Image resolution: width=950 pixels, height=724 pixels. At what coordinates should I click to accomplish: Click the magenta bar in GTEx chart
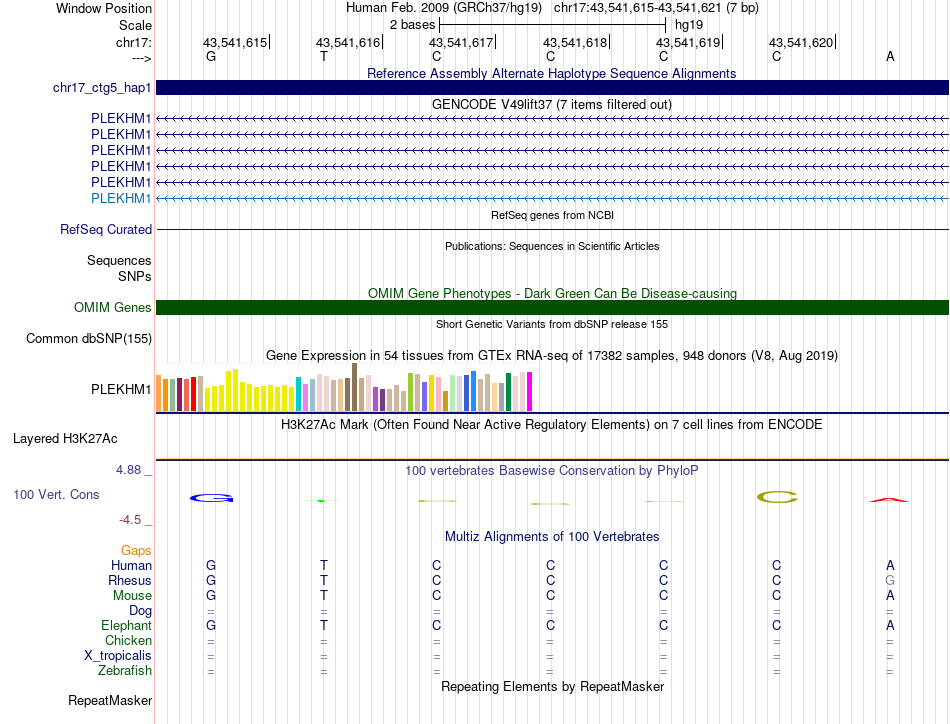(x=530, y=392)
